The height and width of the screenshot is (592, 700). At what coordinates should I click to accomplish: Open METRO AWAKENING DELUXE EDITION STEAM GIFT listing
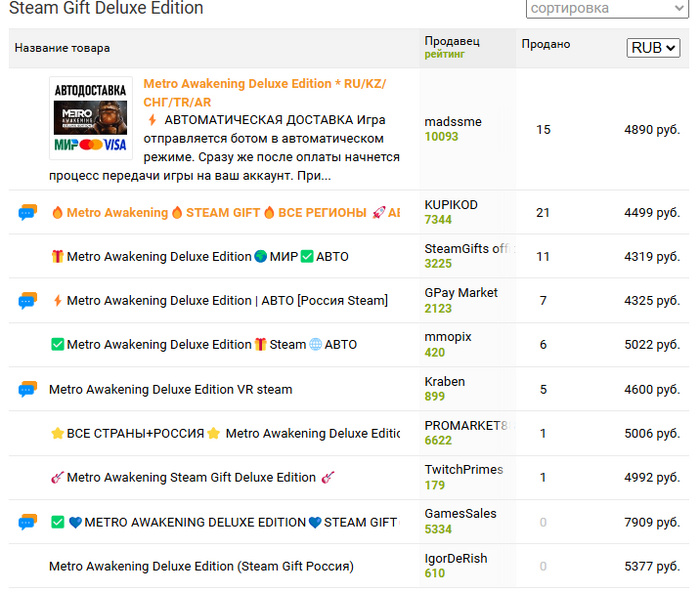226,522
